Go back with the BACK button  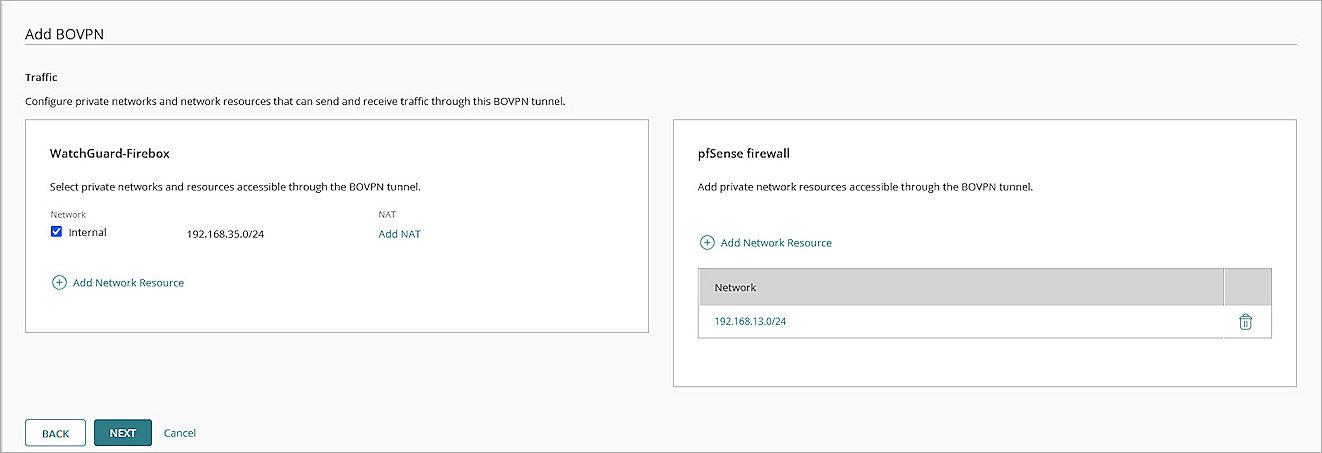(x=55, y=433)
